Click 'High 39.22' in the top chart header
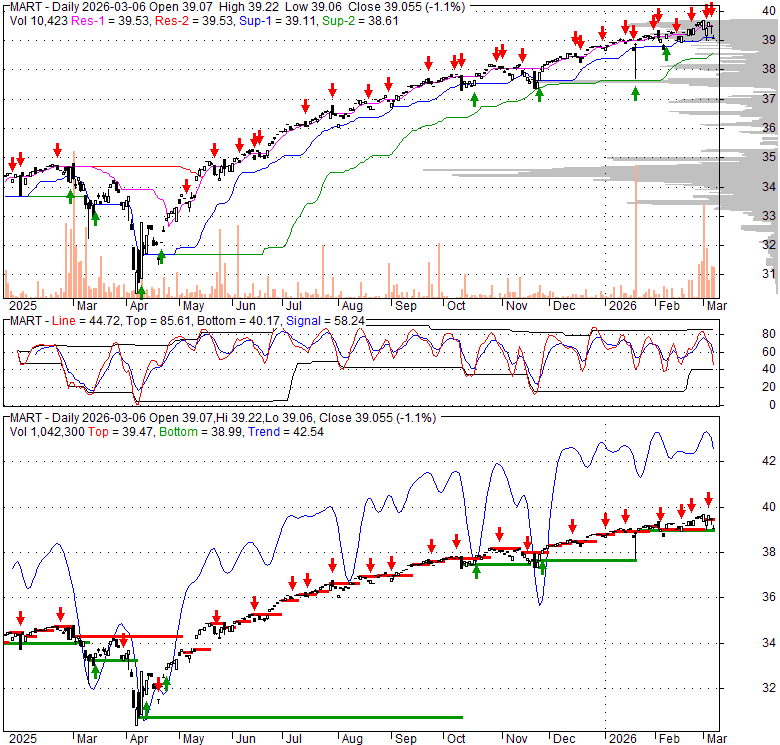 (250, 7)
